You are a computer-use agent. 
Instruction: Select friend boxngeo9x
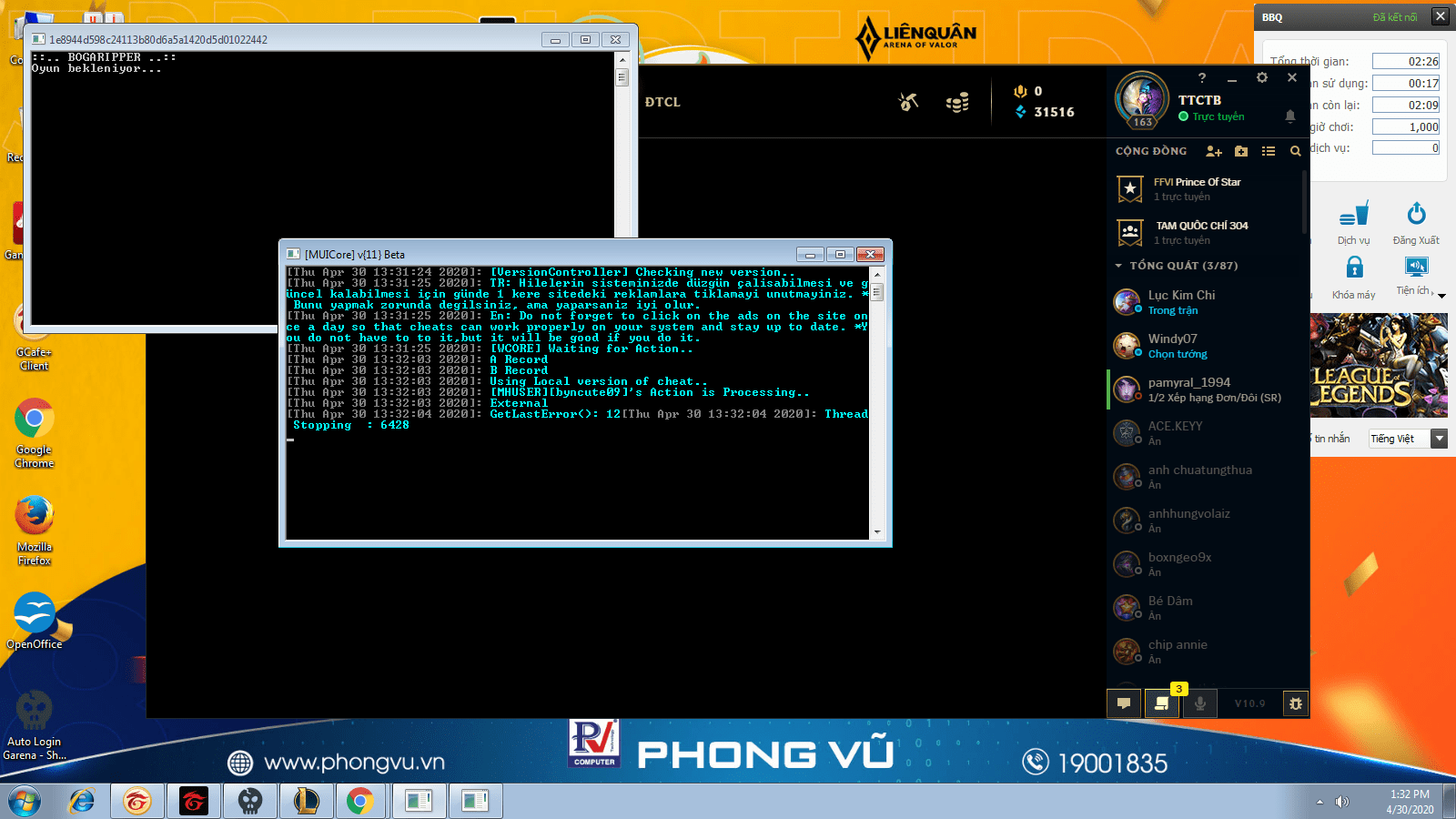coord(1206,564)
